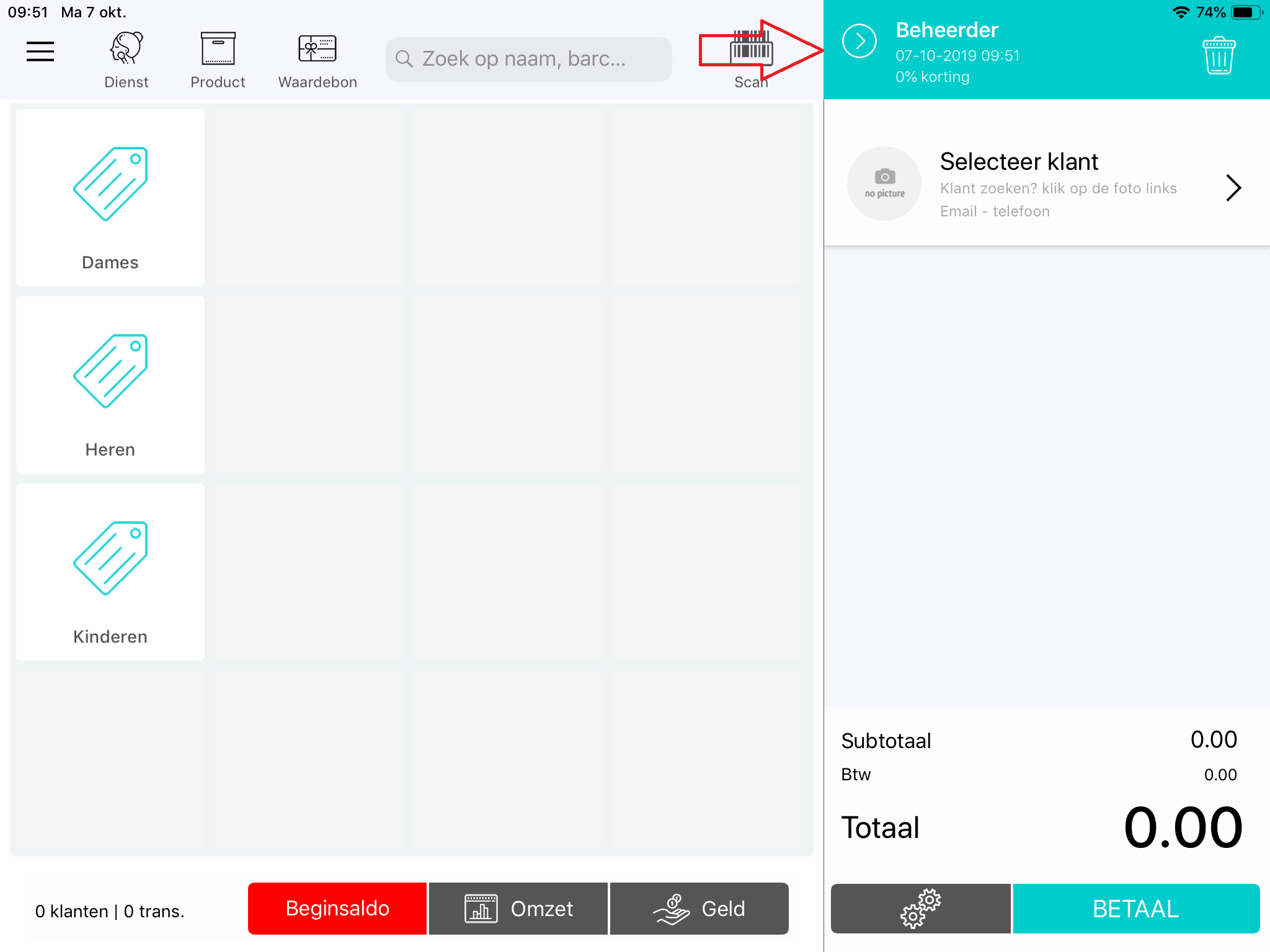Click the no picture customer photo
This screenshot has height=952, width=1270.
pyautogui.click(x=884, y=183)
